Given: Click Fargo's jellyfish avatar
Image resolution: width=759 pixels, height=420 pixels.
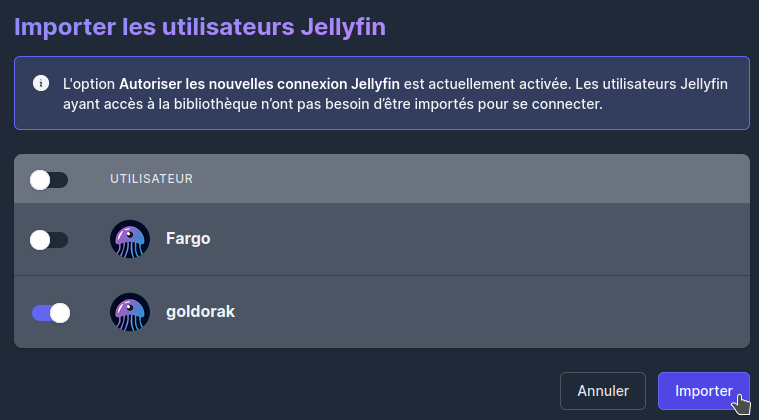Looking at the screenshot, I should (130, 239).
